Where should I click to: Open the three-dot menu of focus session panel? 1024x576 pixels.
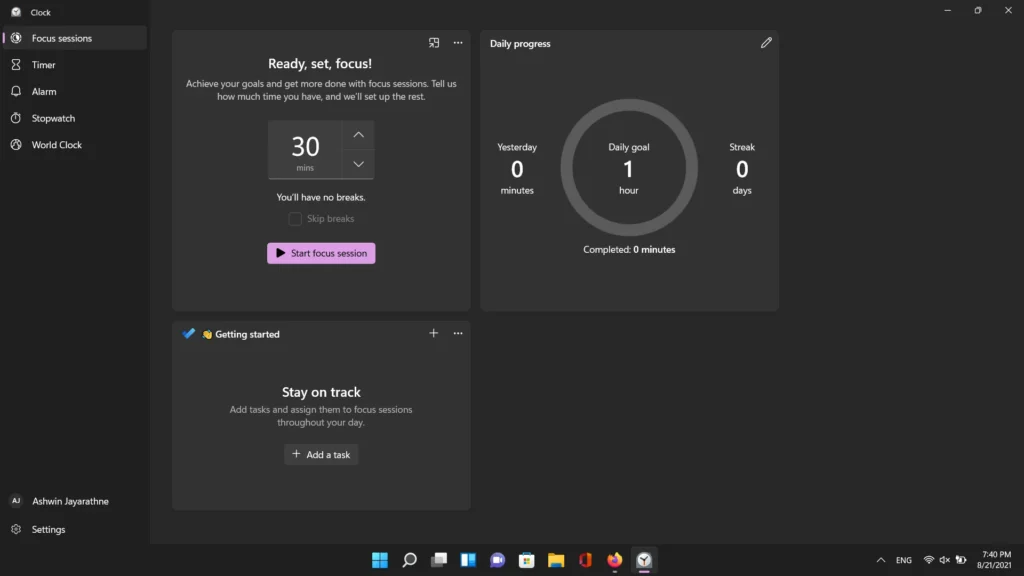(458, 43)
